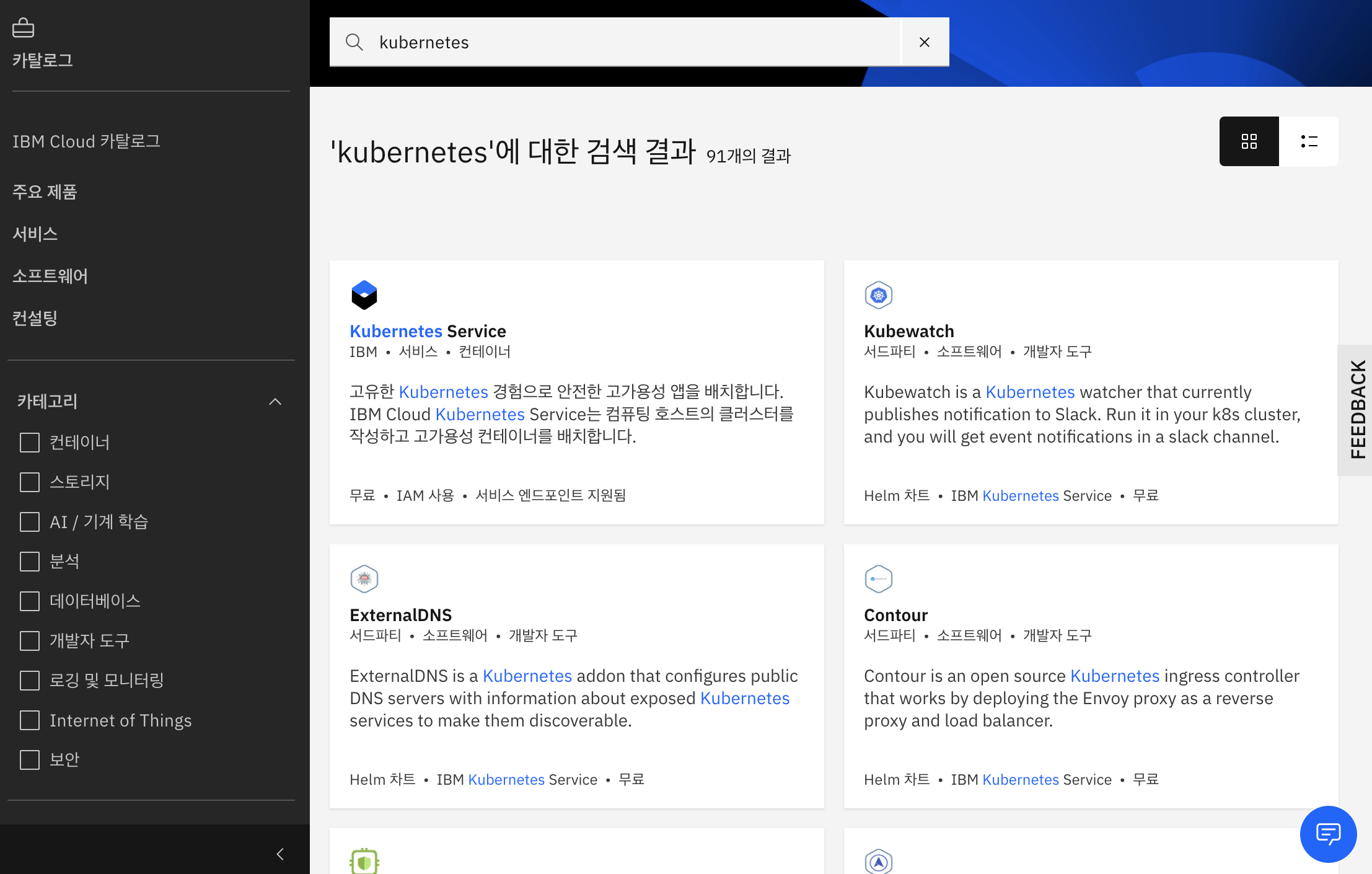
Task: Clear the kubernetes search text
Action: pos(924,42)
